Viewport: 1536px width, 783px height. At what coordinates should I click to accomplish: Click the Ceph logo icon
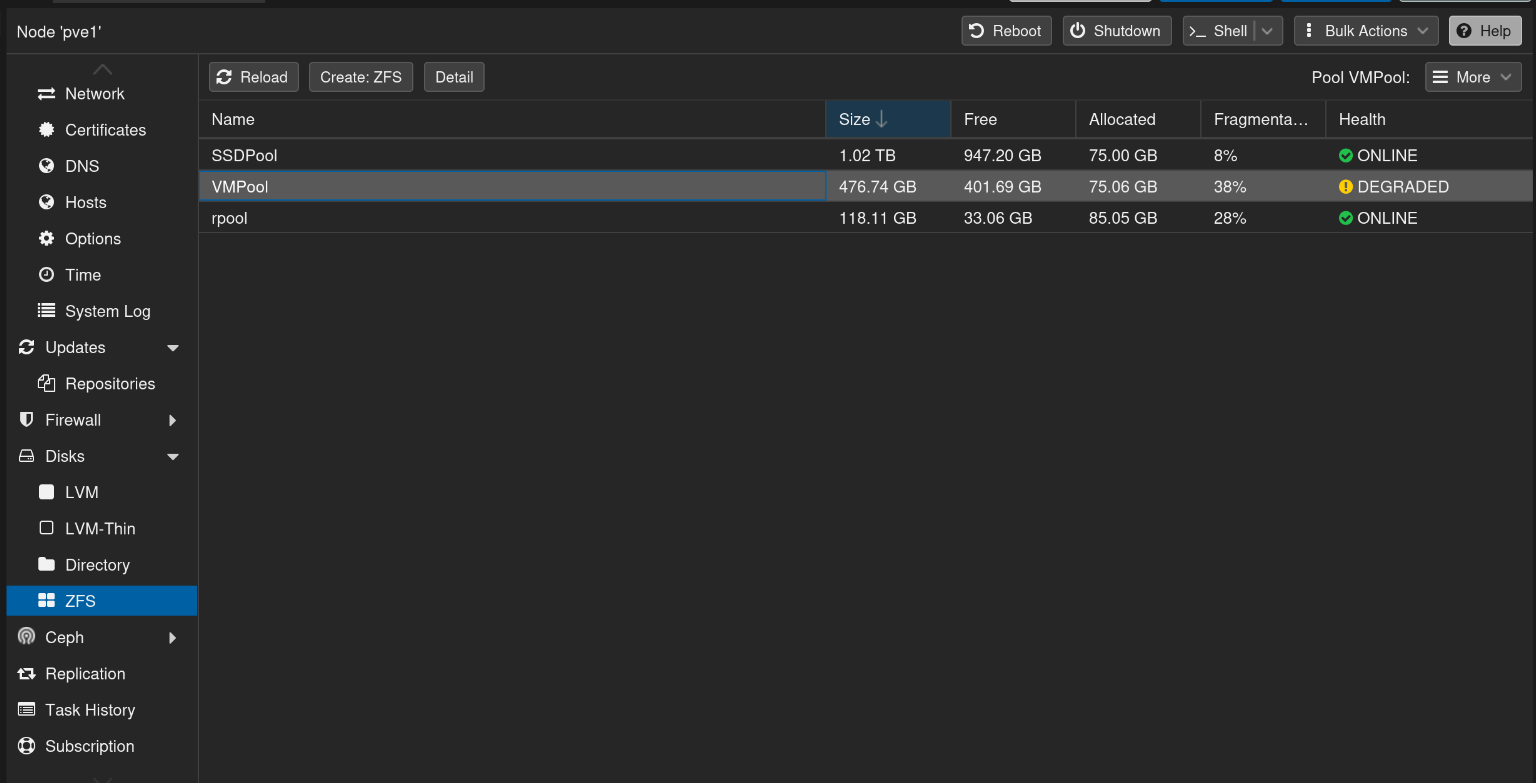(x=26, y=637)
